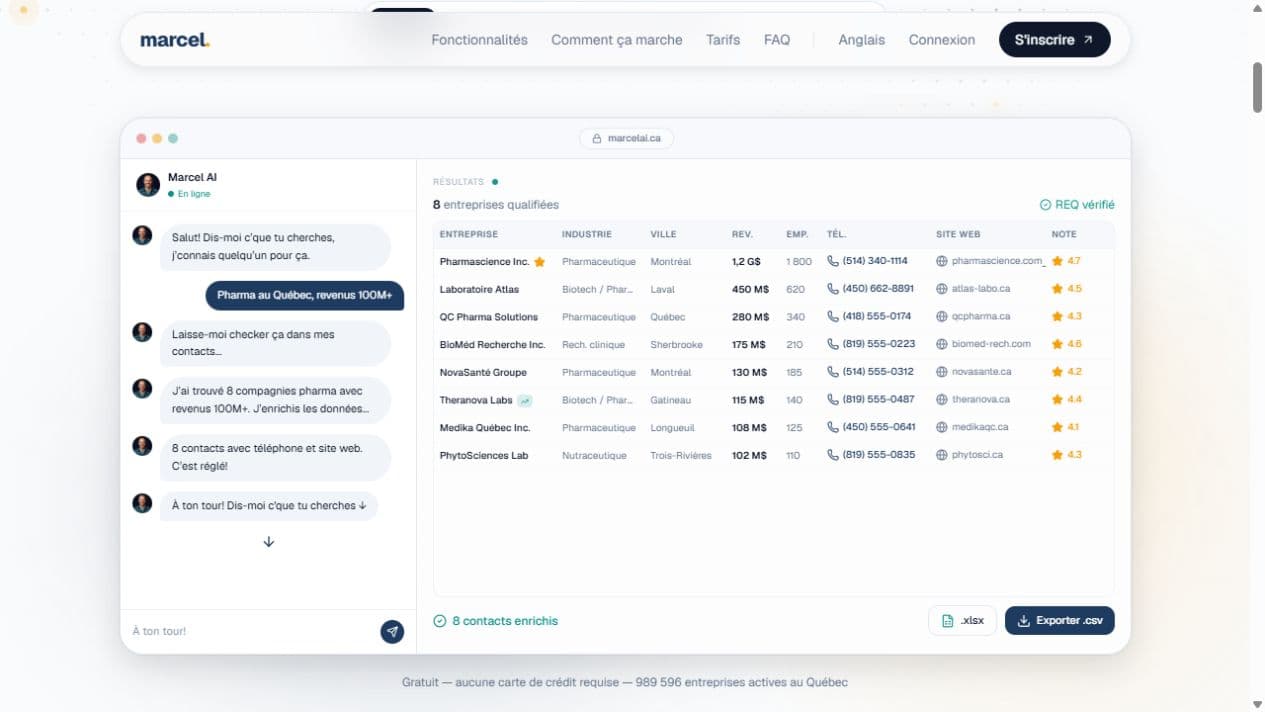This screenshot has height=712, width=1265.
Task: Click the NOTE column header
Action: pos(1064,234)
